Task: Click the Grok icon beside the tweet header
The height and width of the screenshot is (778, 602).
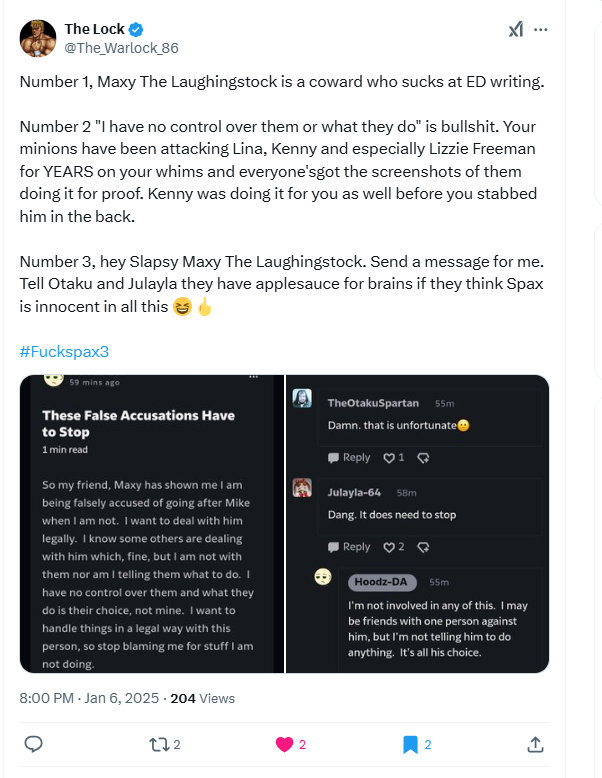Action: pyautogui.click(x=515, y=30)
